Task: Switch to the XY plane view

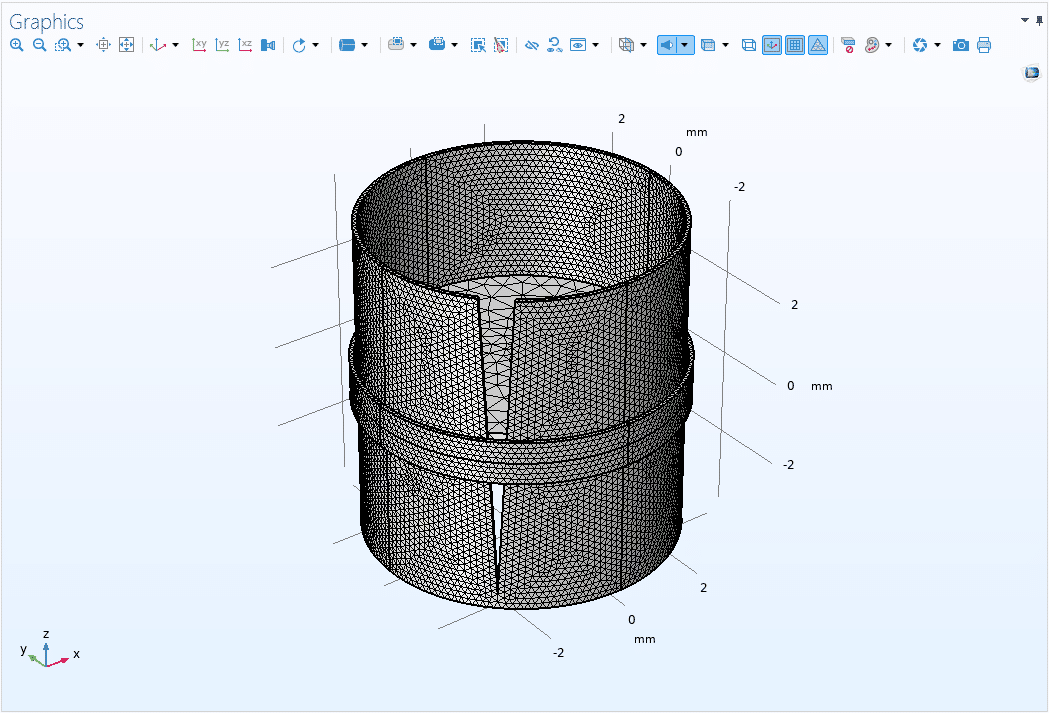Action: (x=199, y=45)
